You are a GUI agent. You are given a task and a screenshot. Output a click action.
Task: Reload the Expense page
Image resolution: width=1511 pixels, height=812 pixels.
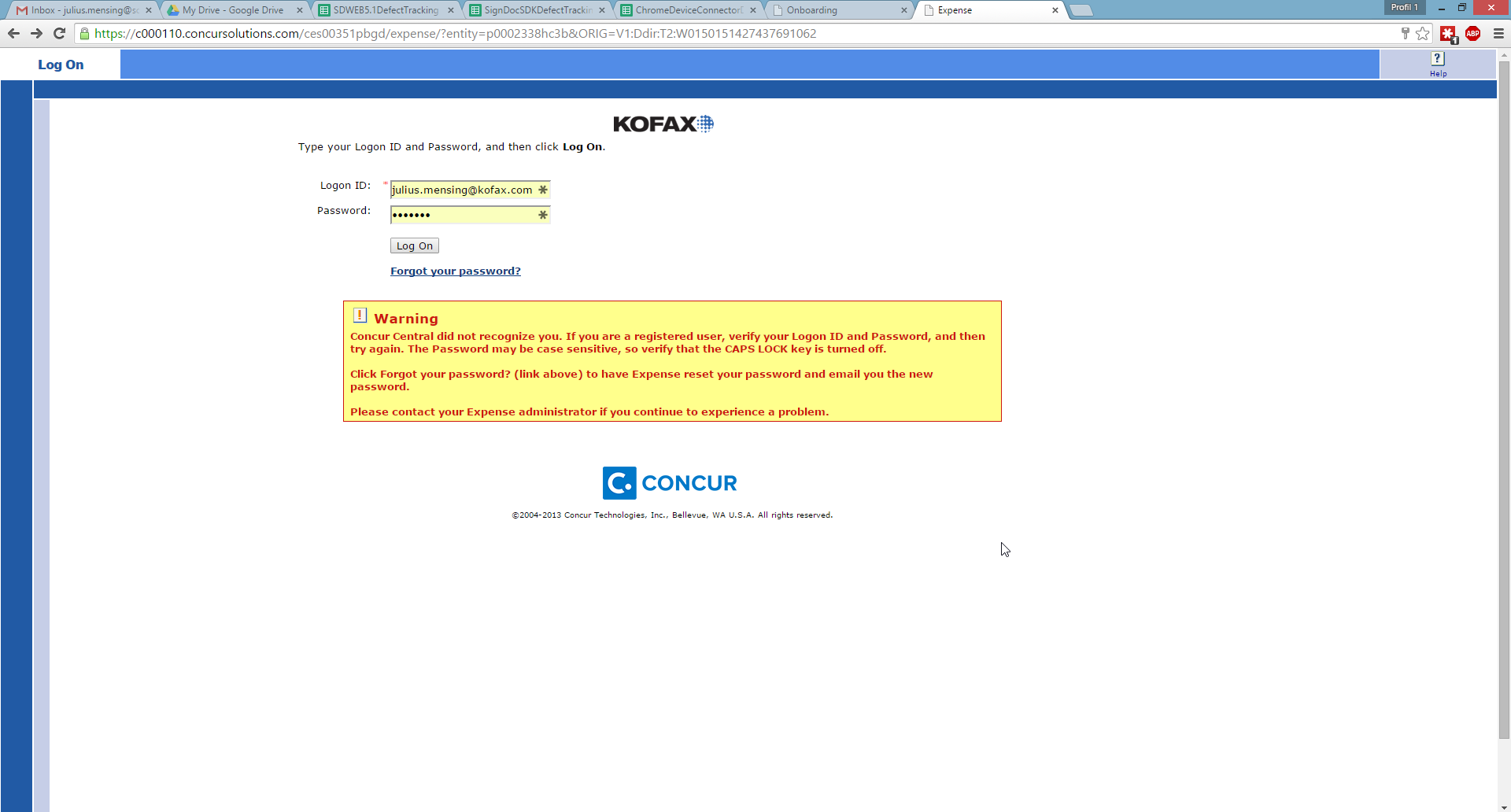(x=59, y=33)
